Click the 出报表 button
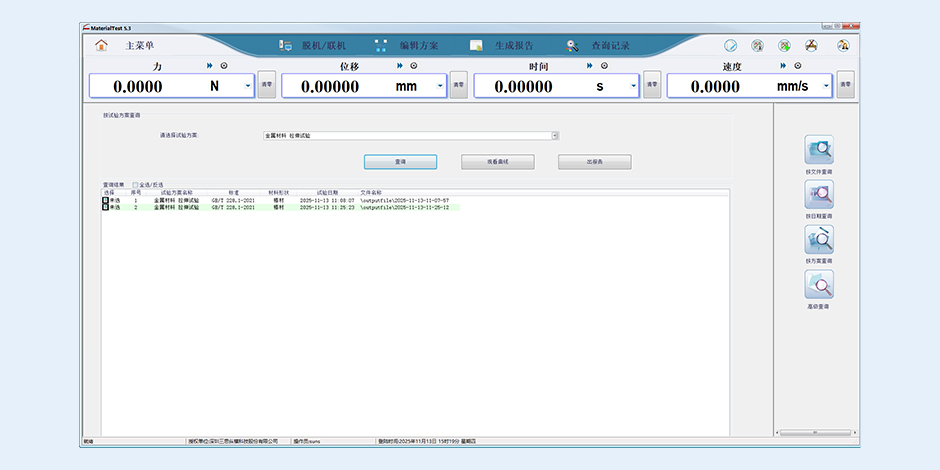The height and width of the screenshot is (470, 940). (x=594, y=161)
